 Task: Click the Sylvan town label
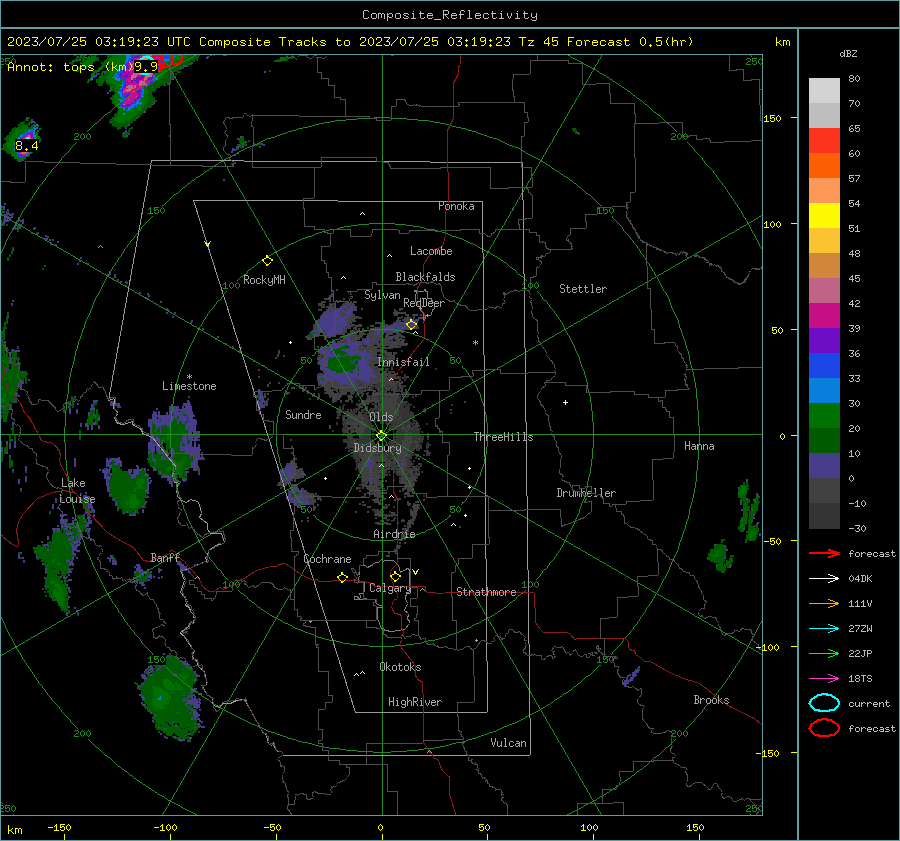[382, 295]
